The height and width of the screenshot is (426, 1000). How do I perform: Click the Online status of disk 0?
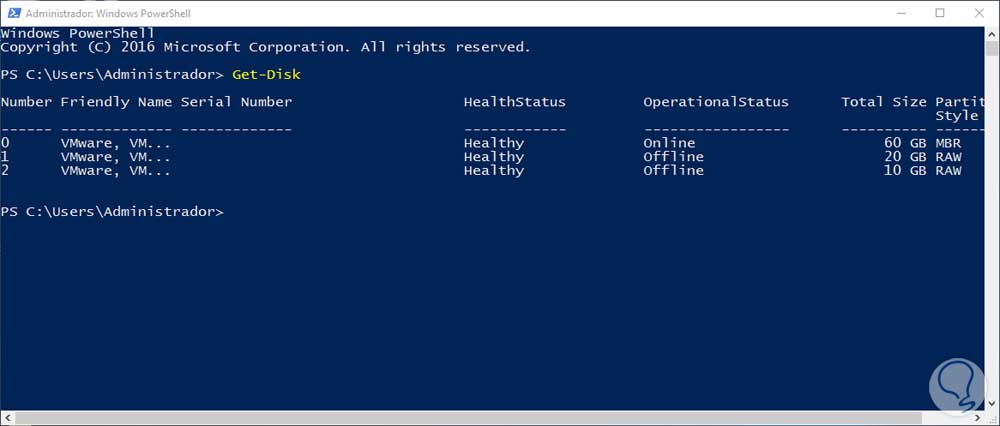(669, 143)
